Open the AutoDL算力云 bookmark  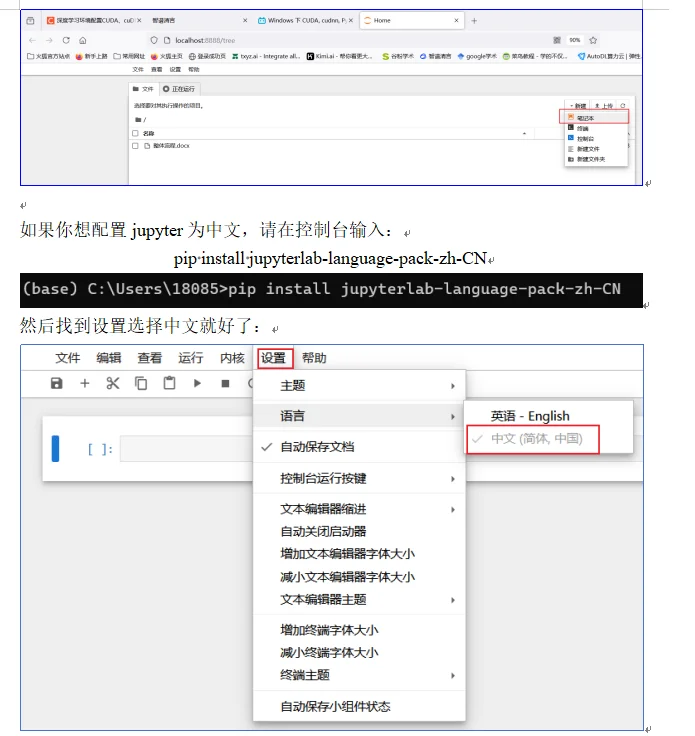pos(609,56)
